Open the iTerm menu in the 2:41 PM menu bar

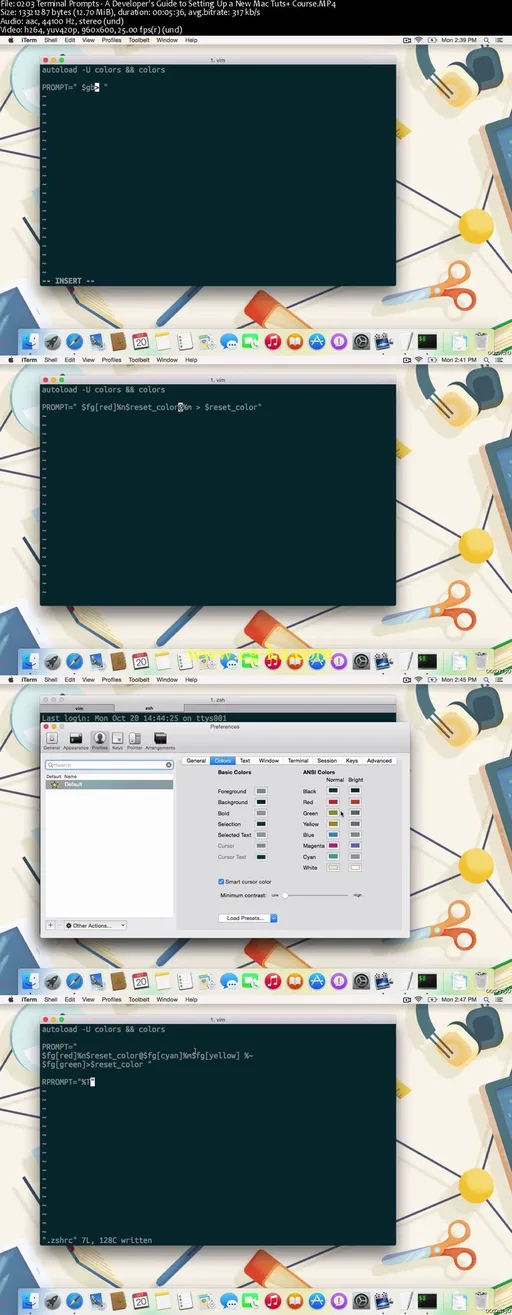point(29,359)
